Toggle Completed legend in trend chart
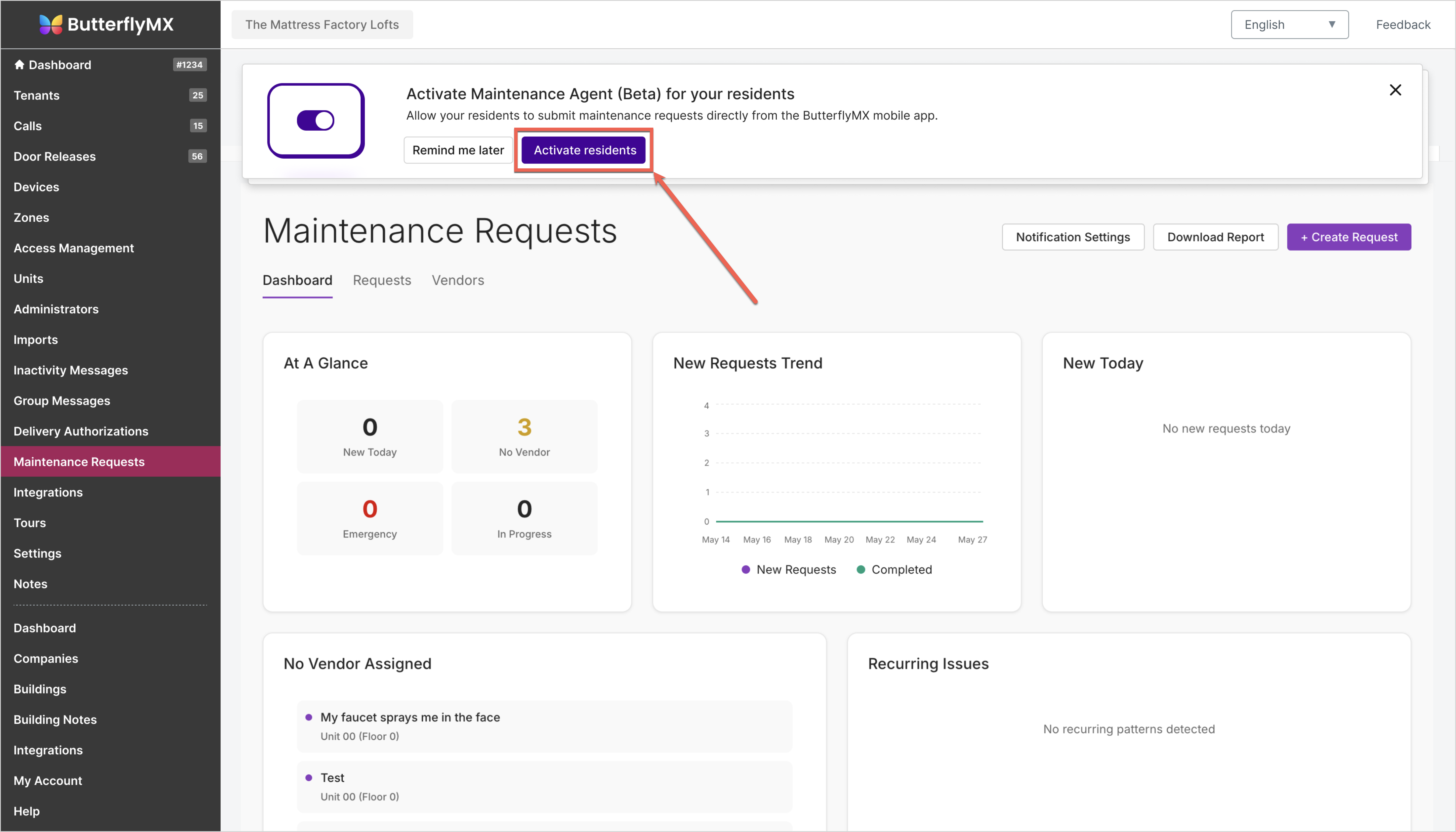The image size is (1456, 832). pyautogui.click(x=895, y=570)
